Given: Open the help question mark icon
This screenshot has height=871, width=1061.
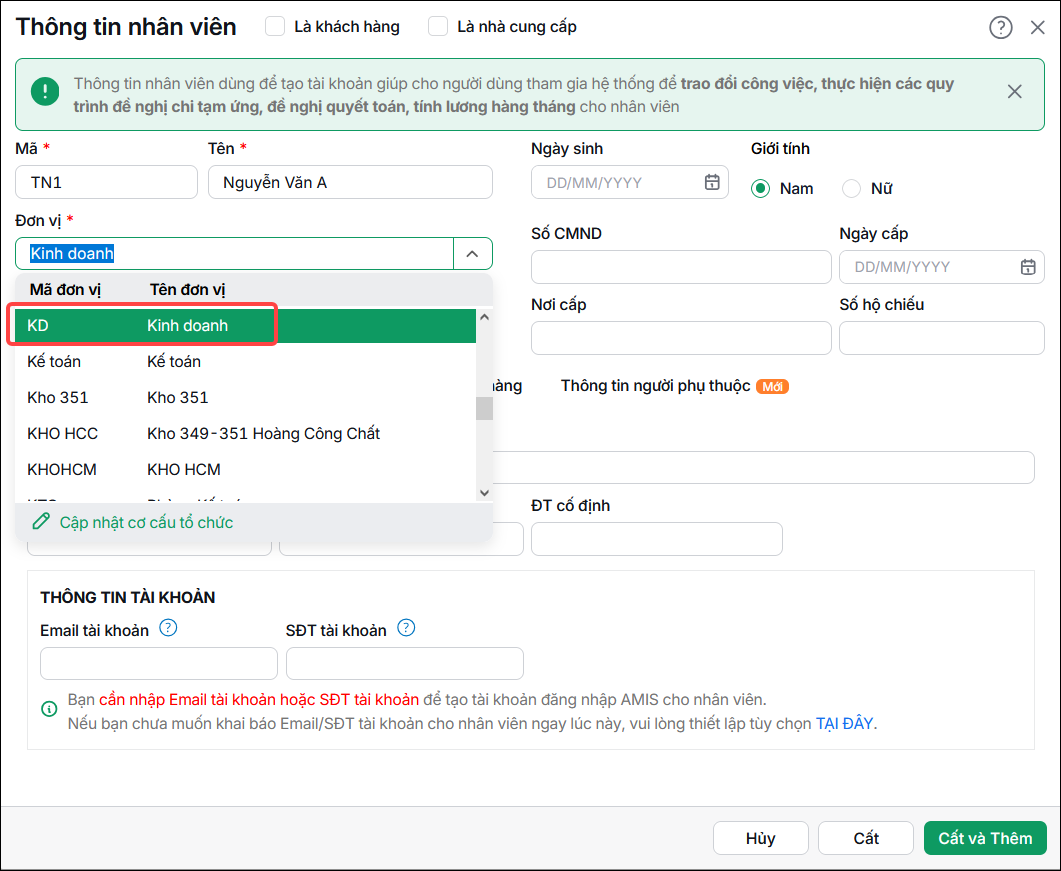Looking at the screenshot, I should 1000,28.
